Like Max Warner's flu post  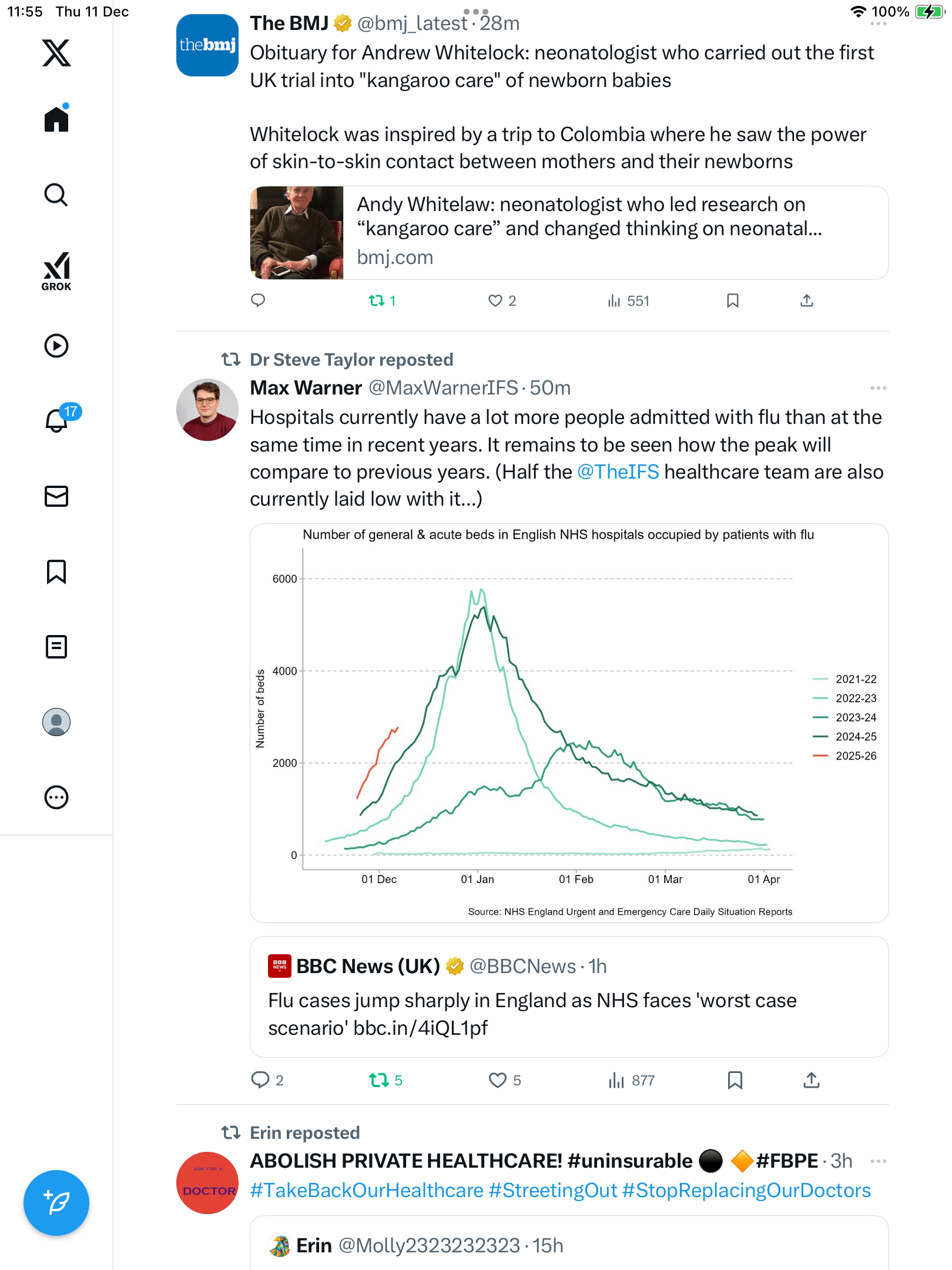tap(498, 1080)
